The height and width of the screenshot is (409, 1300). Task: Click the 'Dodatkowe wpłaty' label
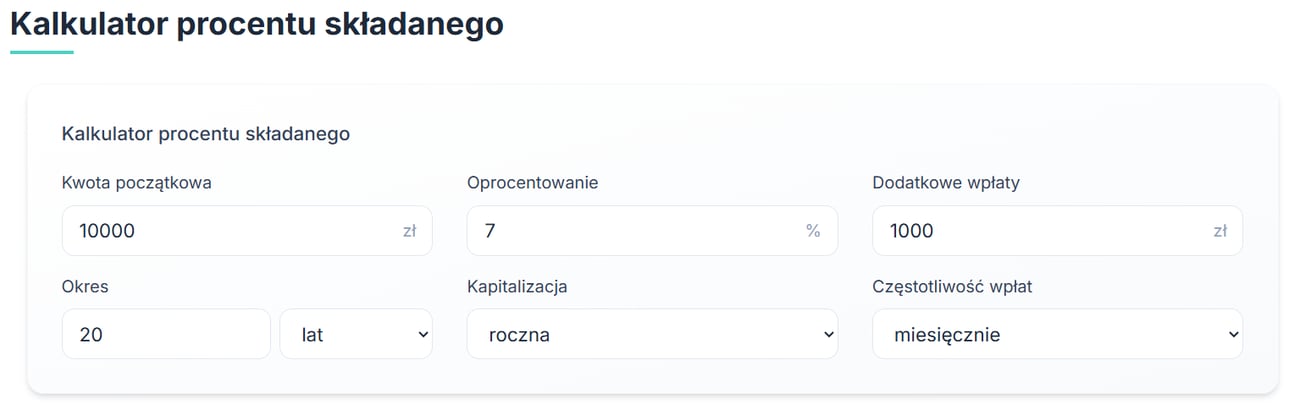945,183
